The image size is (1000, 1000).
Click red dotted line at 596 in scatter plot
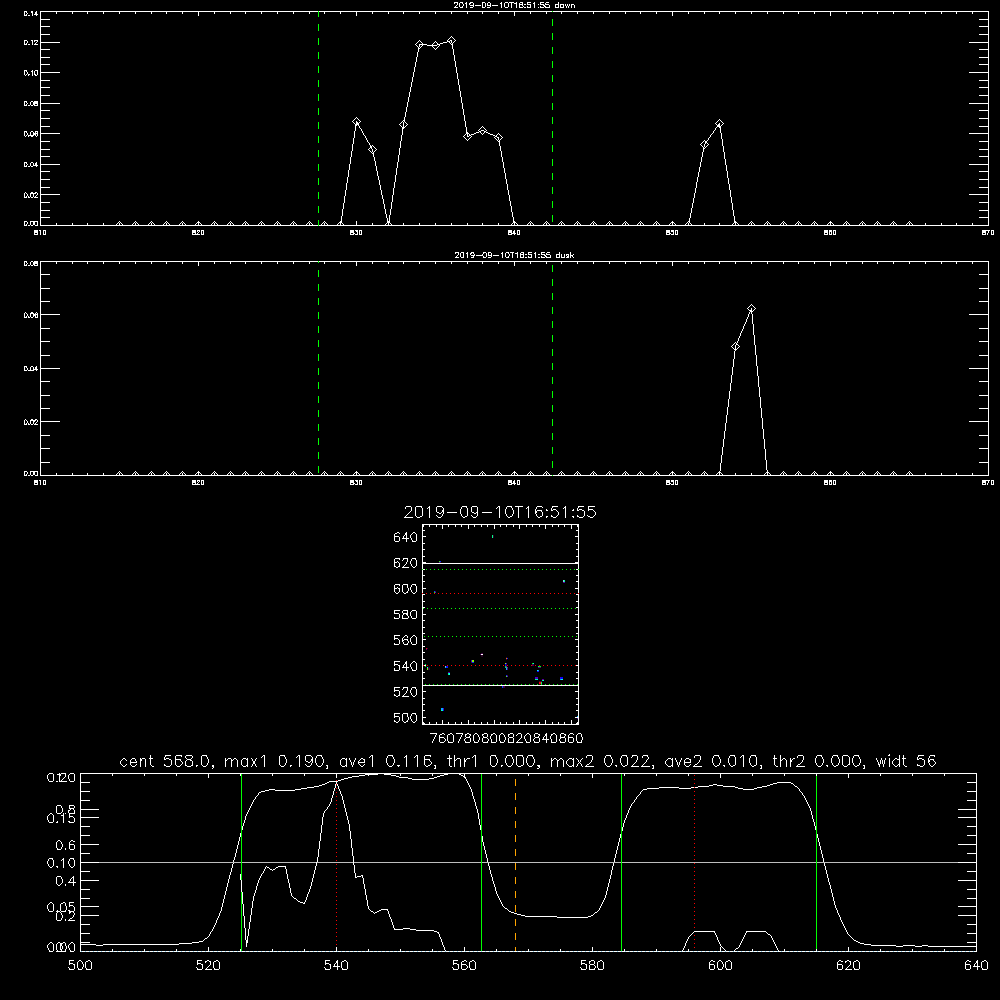coord(501,594)
